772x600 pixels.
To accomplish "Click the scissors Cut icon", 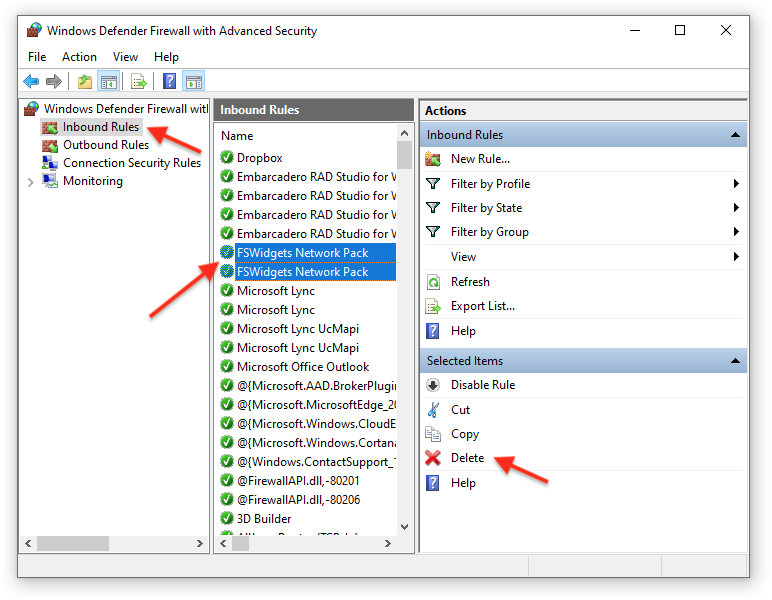I will click(x=433, y=410).
